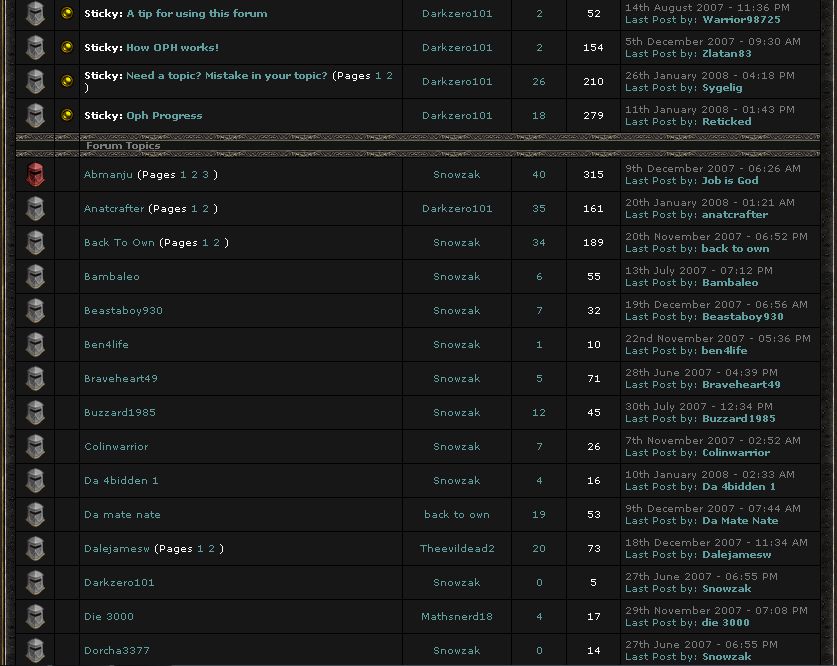View last poster Job is God
This screenshot has height=666, width=837.
730,181
